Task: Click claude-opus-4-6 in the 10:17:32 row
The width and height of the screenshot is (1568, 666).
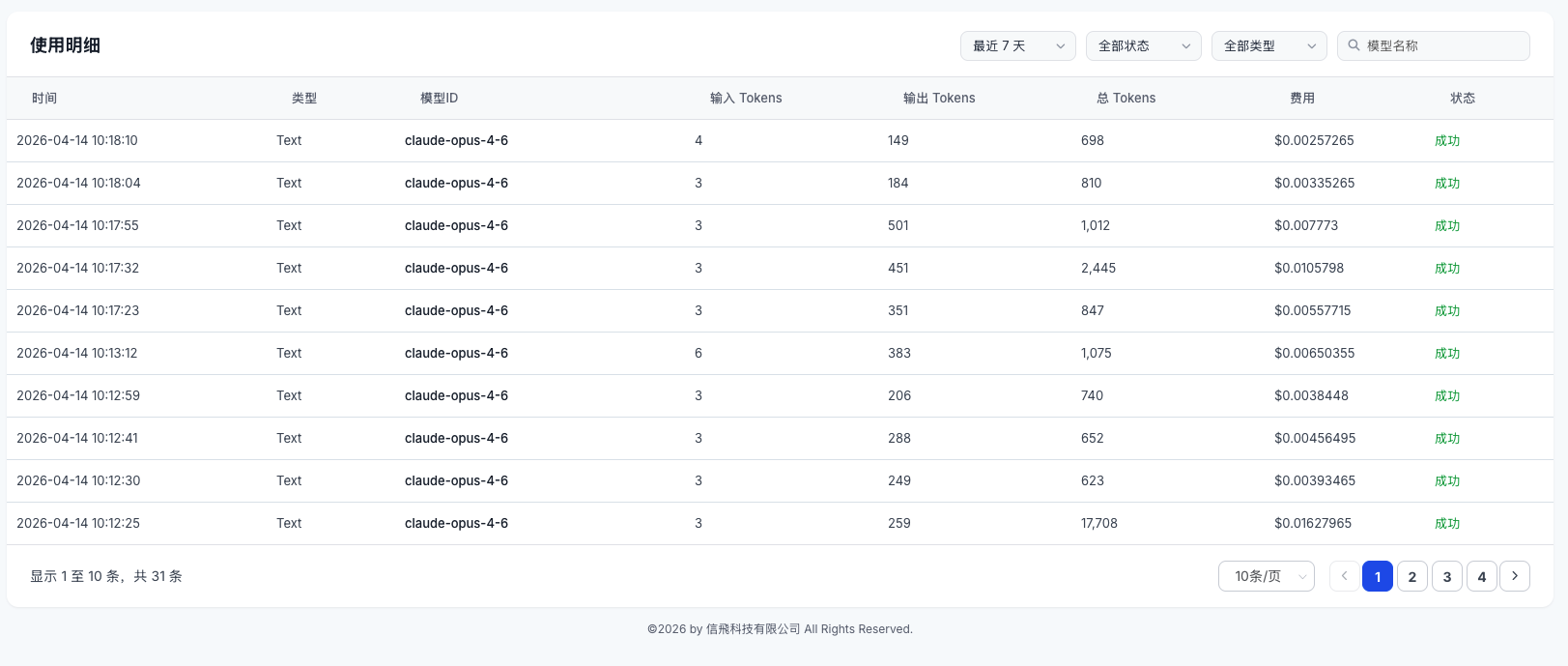Action: point(456,269)
